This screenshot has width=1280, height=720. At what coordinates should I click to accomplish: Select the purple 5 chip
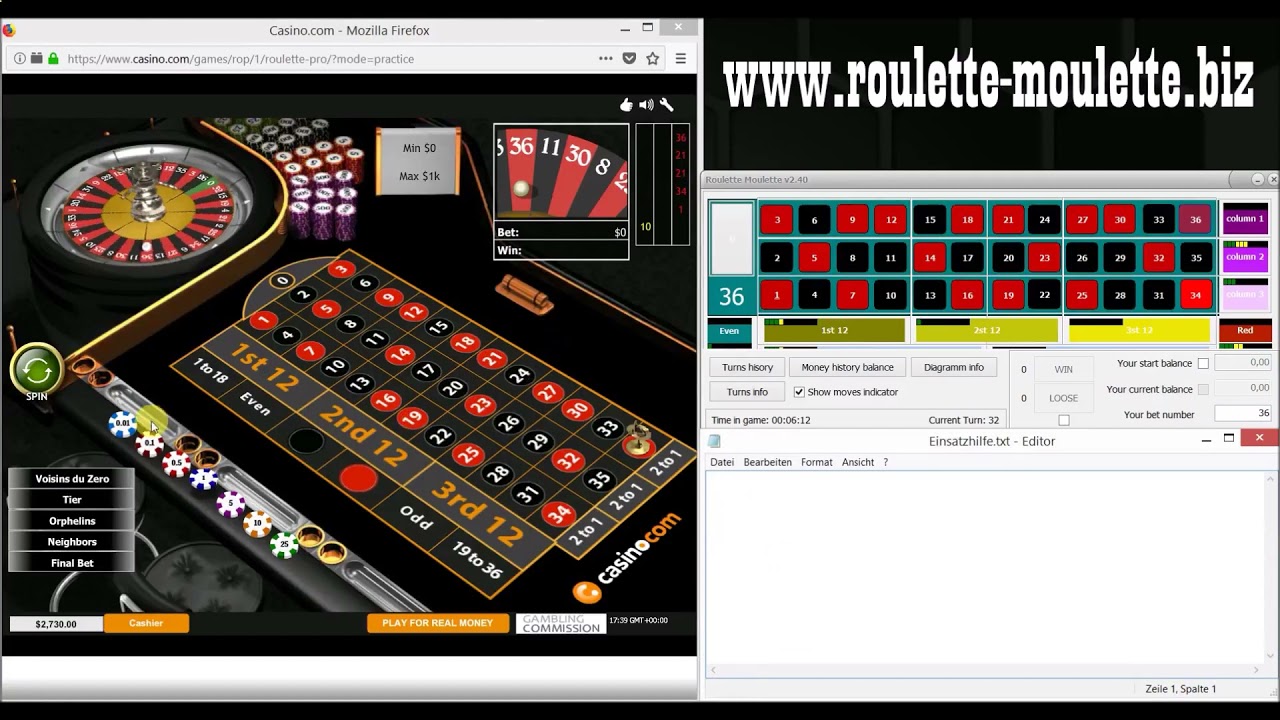(x=231, y=503)
